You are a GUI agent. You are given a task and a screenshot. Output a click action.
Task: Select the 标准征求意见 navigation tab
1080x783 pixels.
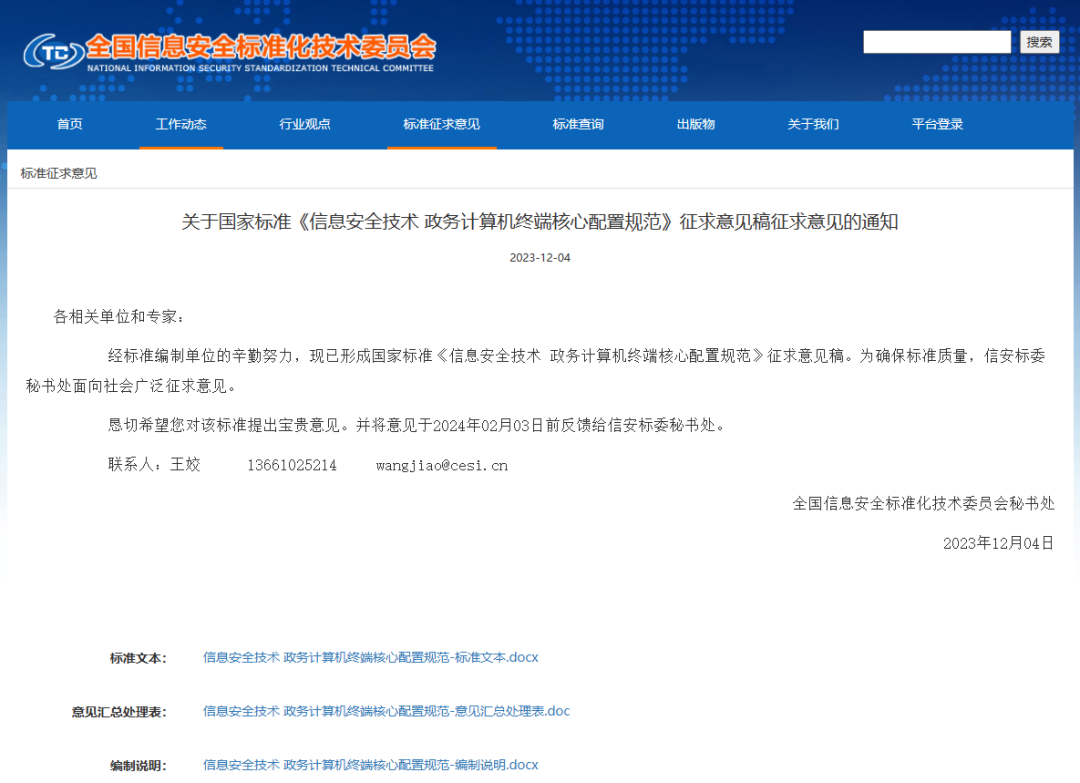pyautogui.click(x=441, y=124)
